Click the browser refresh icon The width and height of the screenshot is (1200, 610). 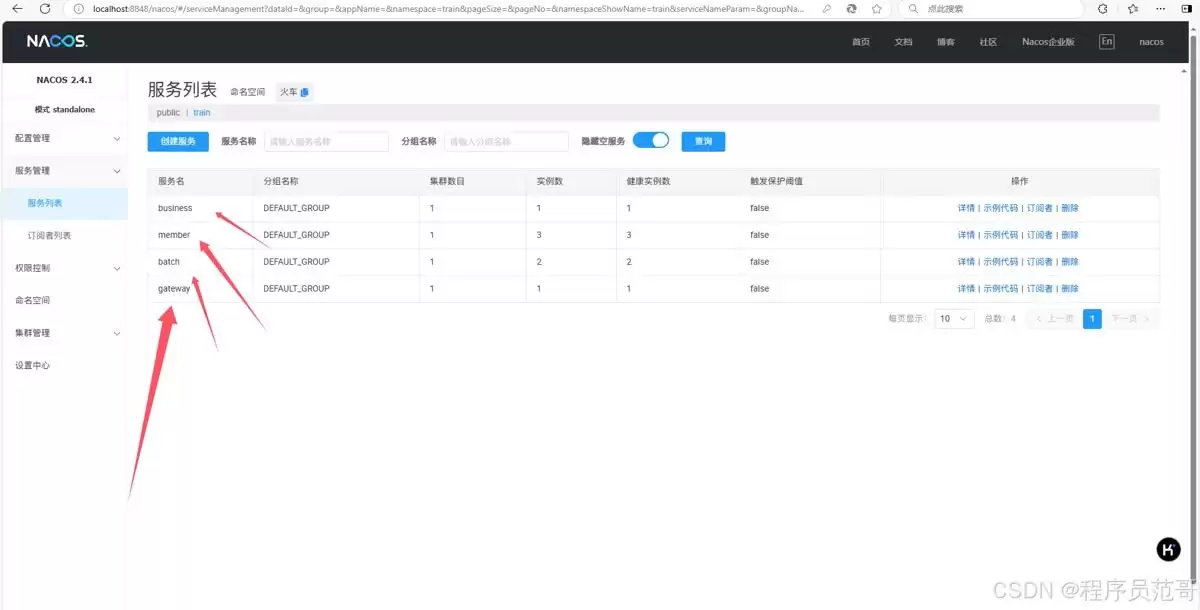(x=45, y=8)
